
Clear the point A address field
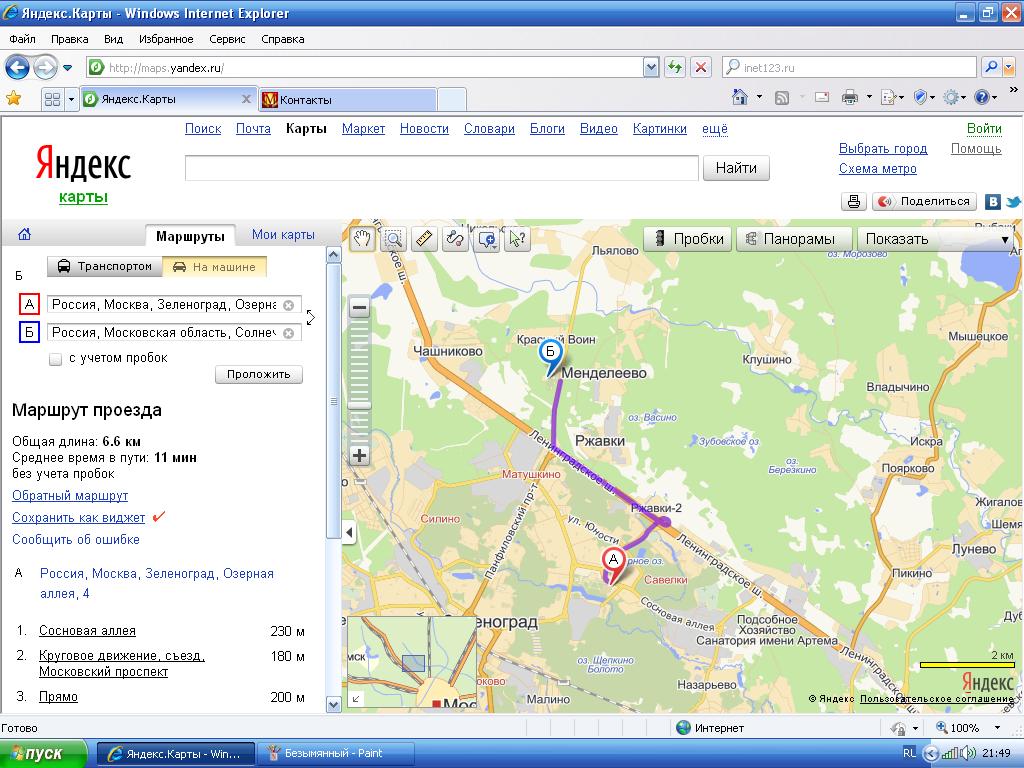coord(289,305)
